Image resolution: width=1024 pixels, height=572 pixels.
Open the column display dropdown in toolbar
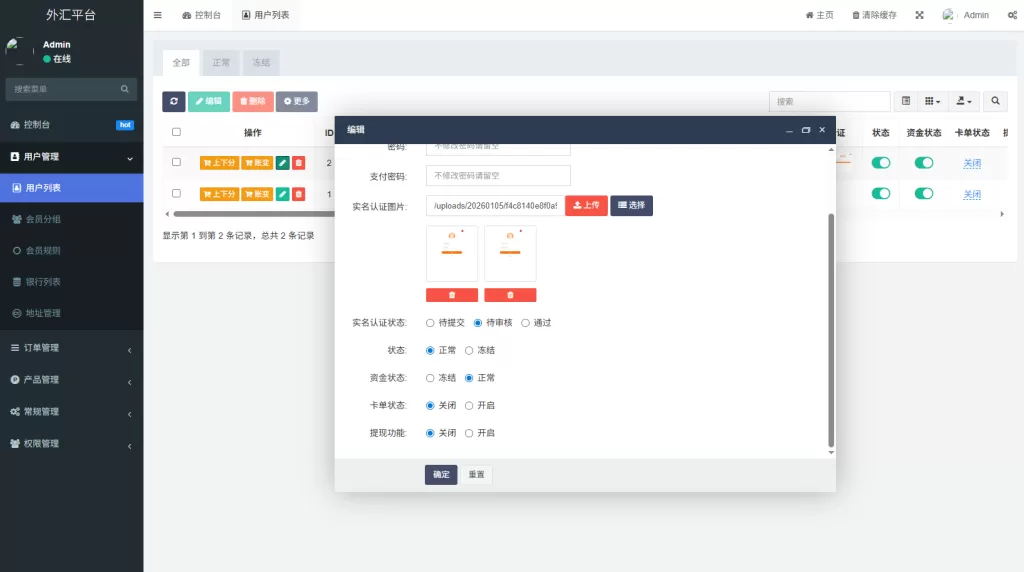[x=932, y=101]
